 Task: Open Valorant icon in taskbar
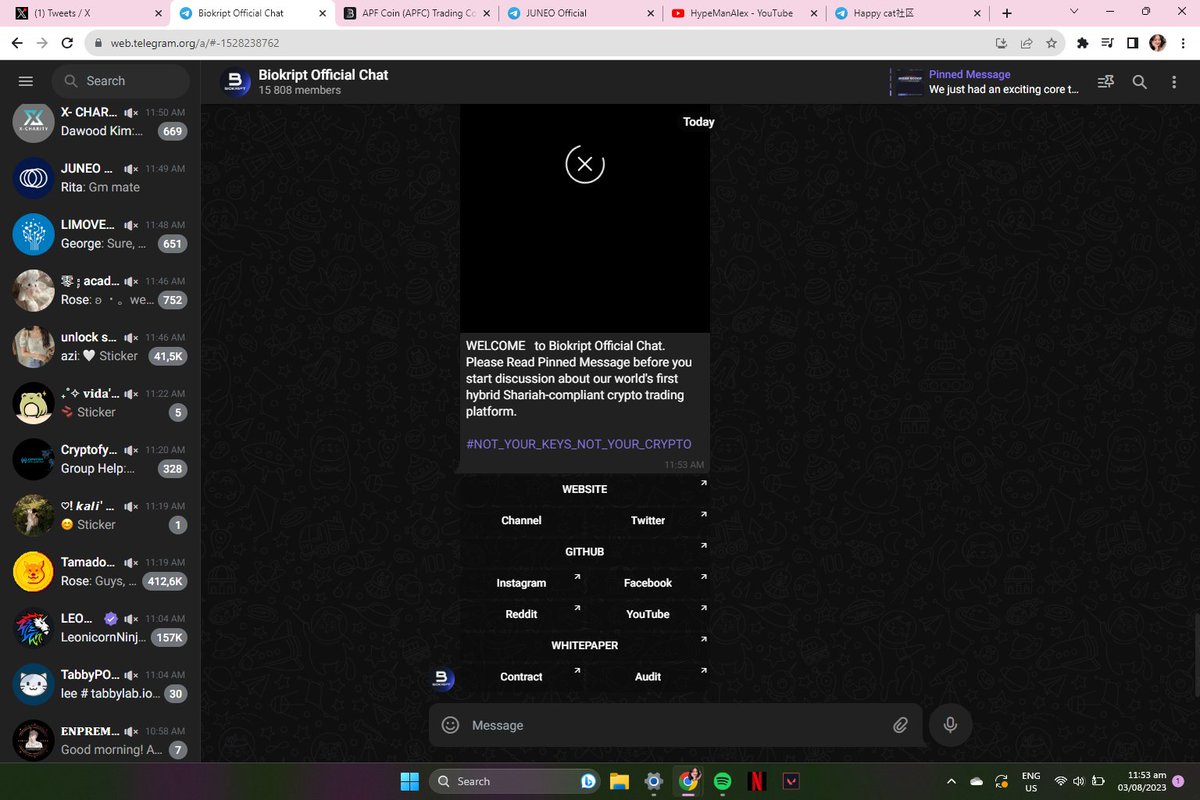[x=791, y=781]
